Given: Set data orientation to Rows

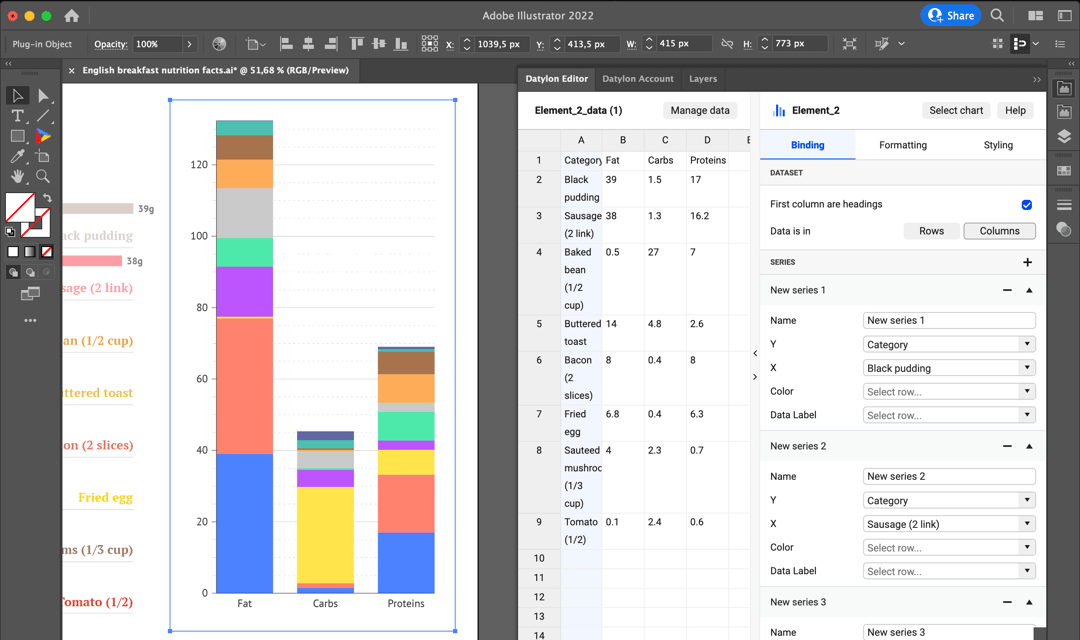Looking at the screenshot, I should point(931,230).
